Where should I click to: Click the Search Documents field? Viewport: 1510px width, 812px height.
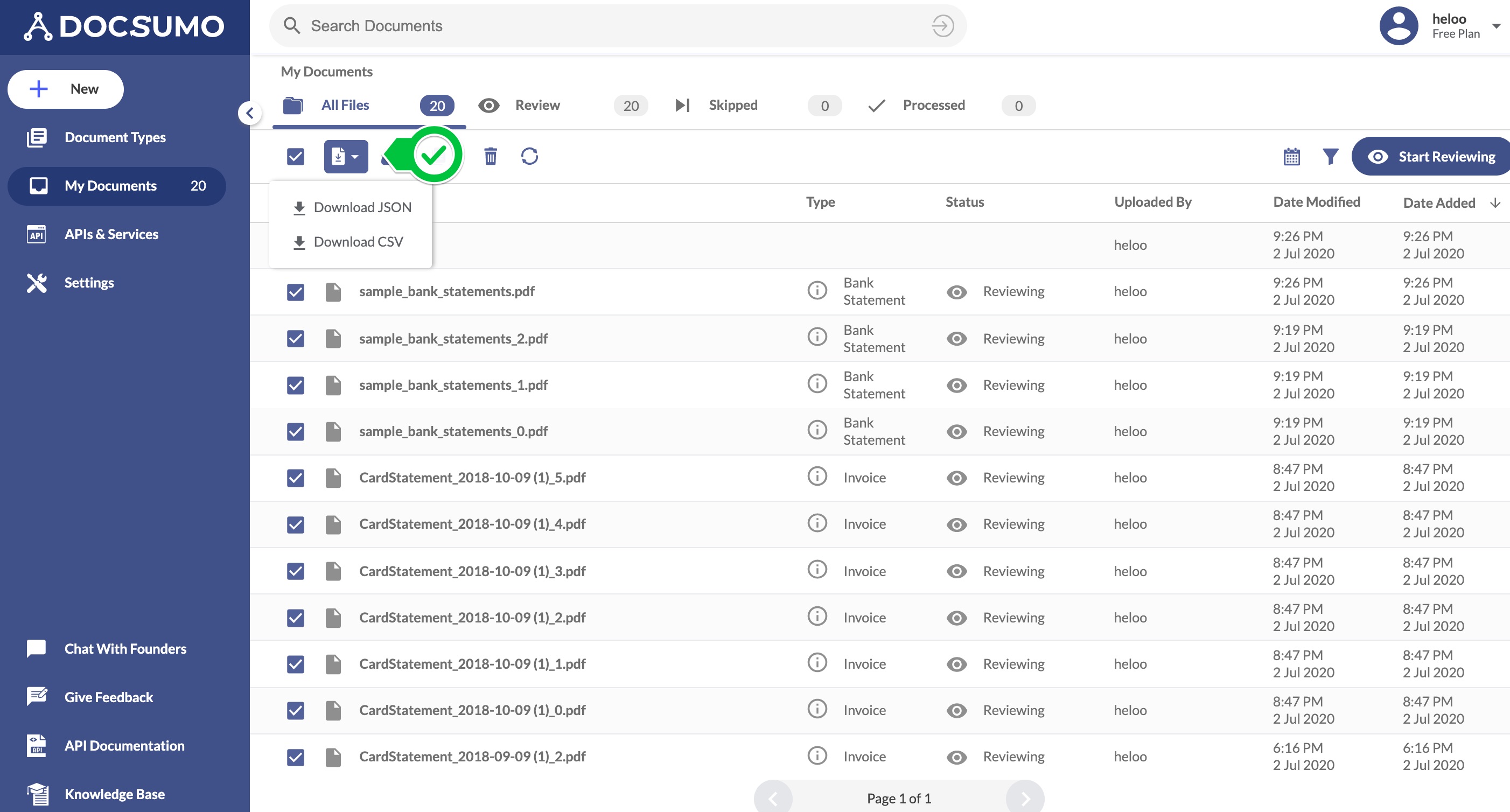tap(618, 26)
